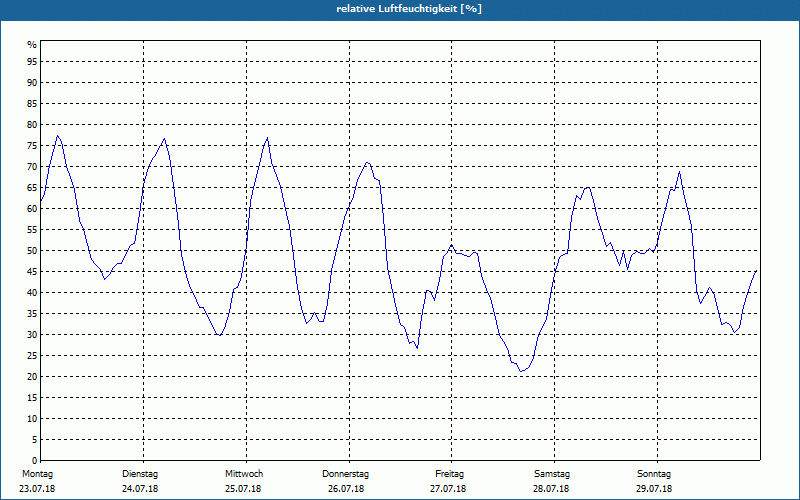Select the date label 26.07.18
Viewport: 800px width, 500px height.
(346, 489)
